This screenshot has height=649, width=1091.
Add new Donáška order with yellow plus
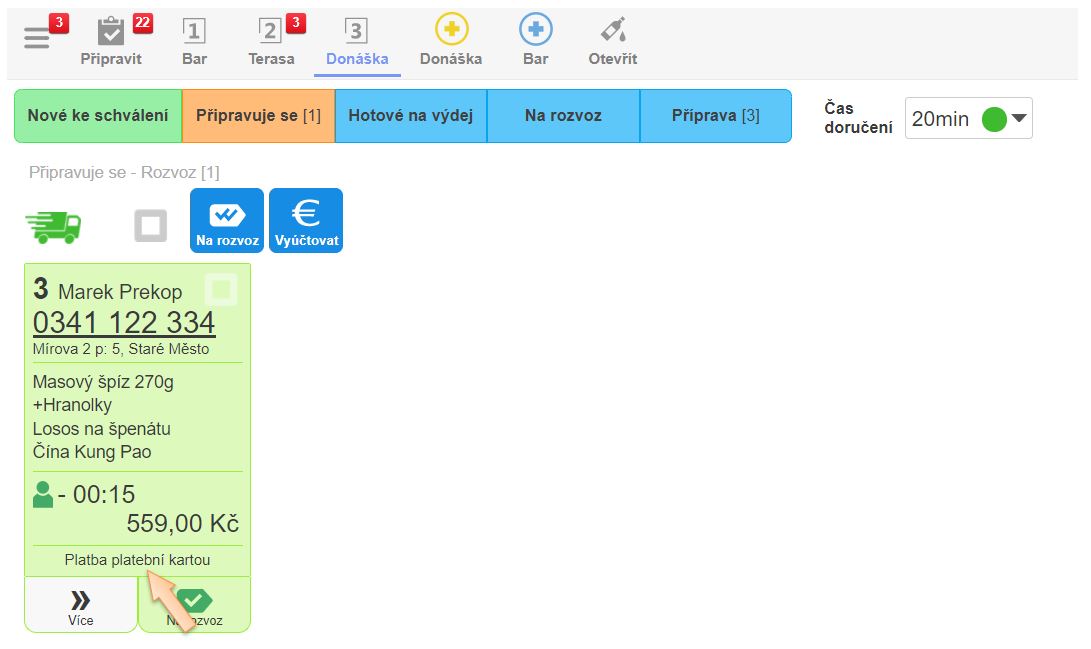(451, 31)
